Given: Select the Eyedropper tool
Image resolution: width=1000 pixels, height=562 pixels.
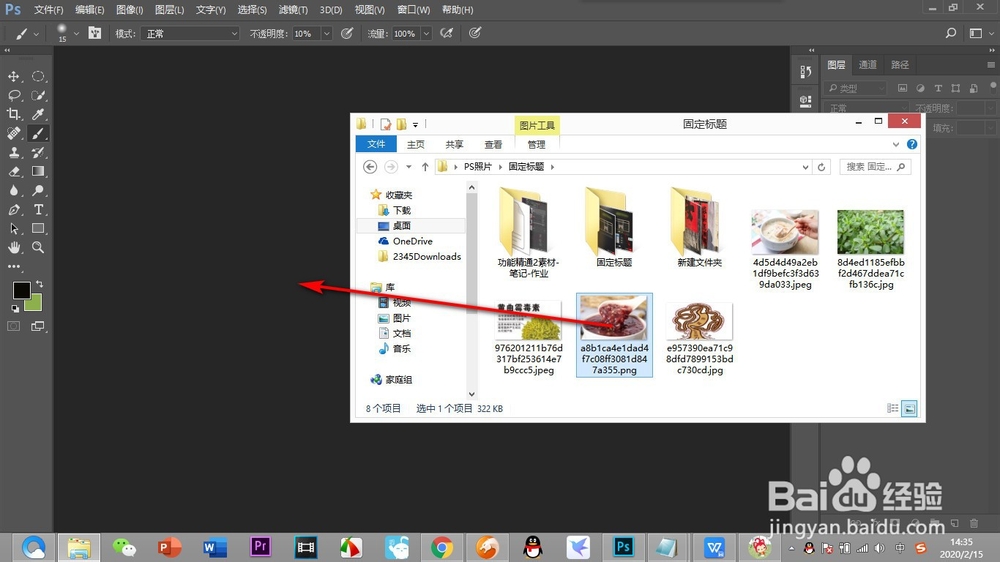Looking at the screenshot, I should point(38,114).
